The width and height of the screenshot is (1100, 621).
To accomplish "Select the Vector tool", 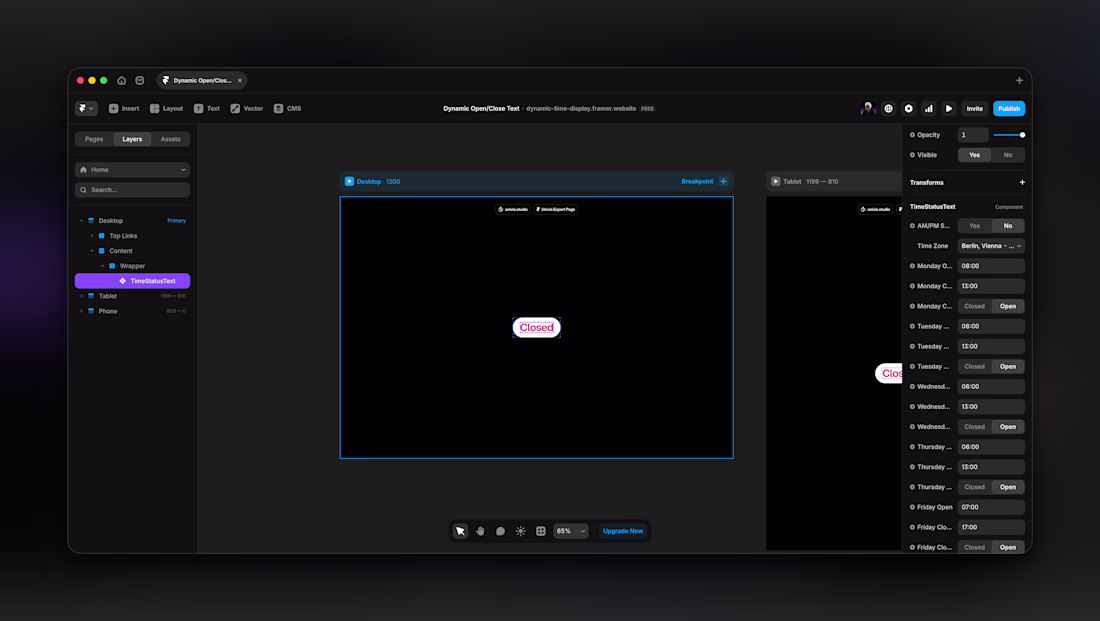I will (246, 109).
